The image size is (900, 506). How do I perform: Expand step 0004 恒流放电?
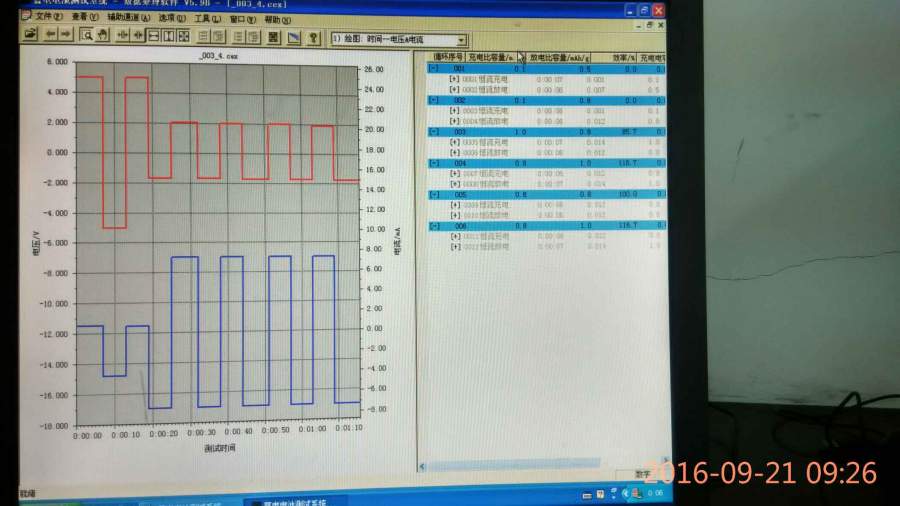point(455,121)
